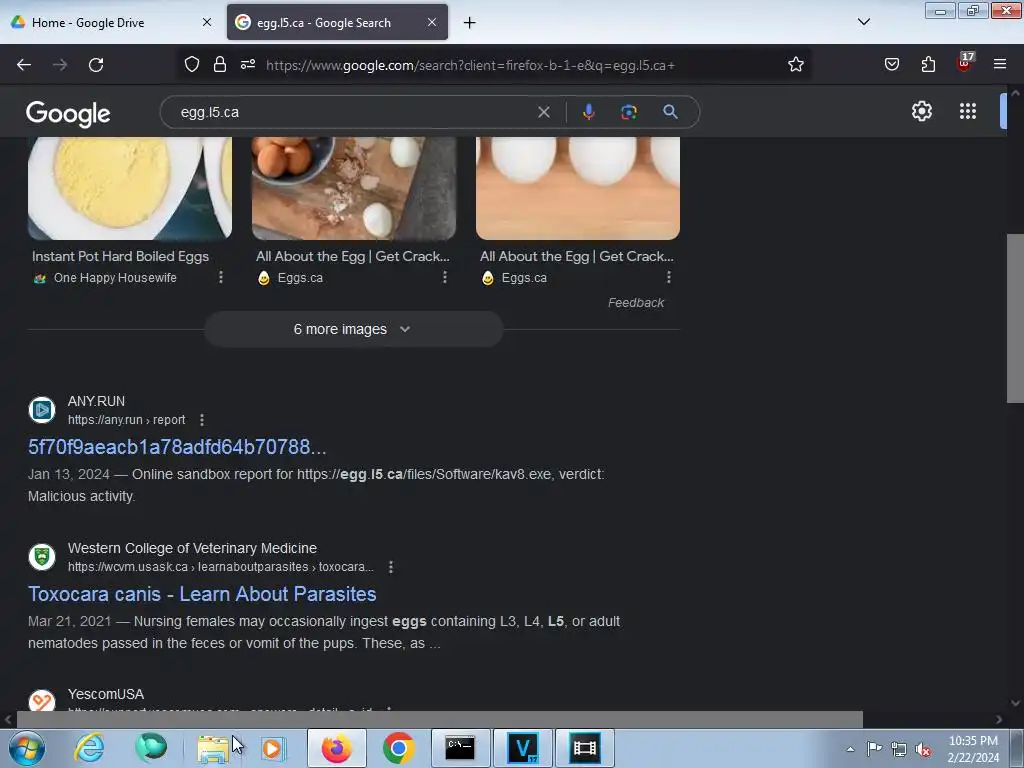Screen dimensions: 1024x768
Task: Open first All About the Egg image title
Action: (x=353, y=256)
